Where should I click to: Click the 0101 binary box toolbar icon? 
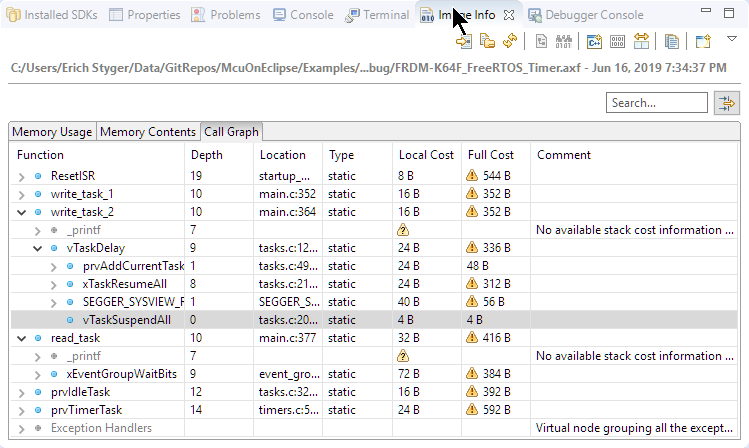617,41
